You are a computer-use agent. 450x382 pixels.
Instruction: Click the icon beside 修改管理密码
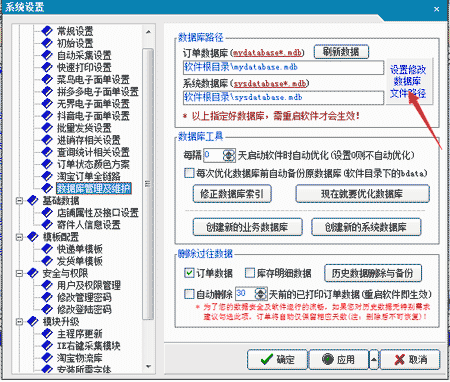[47, 297]
